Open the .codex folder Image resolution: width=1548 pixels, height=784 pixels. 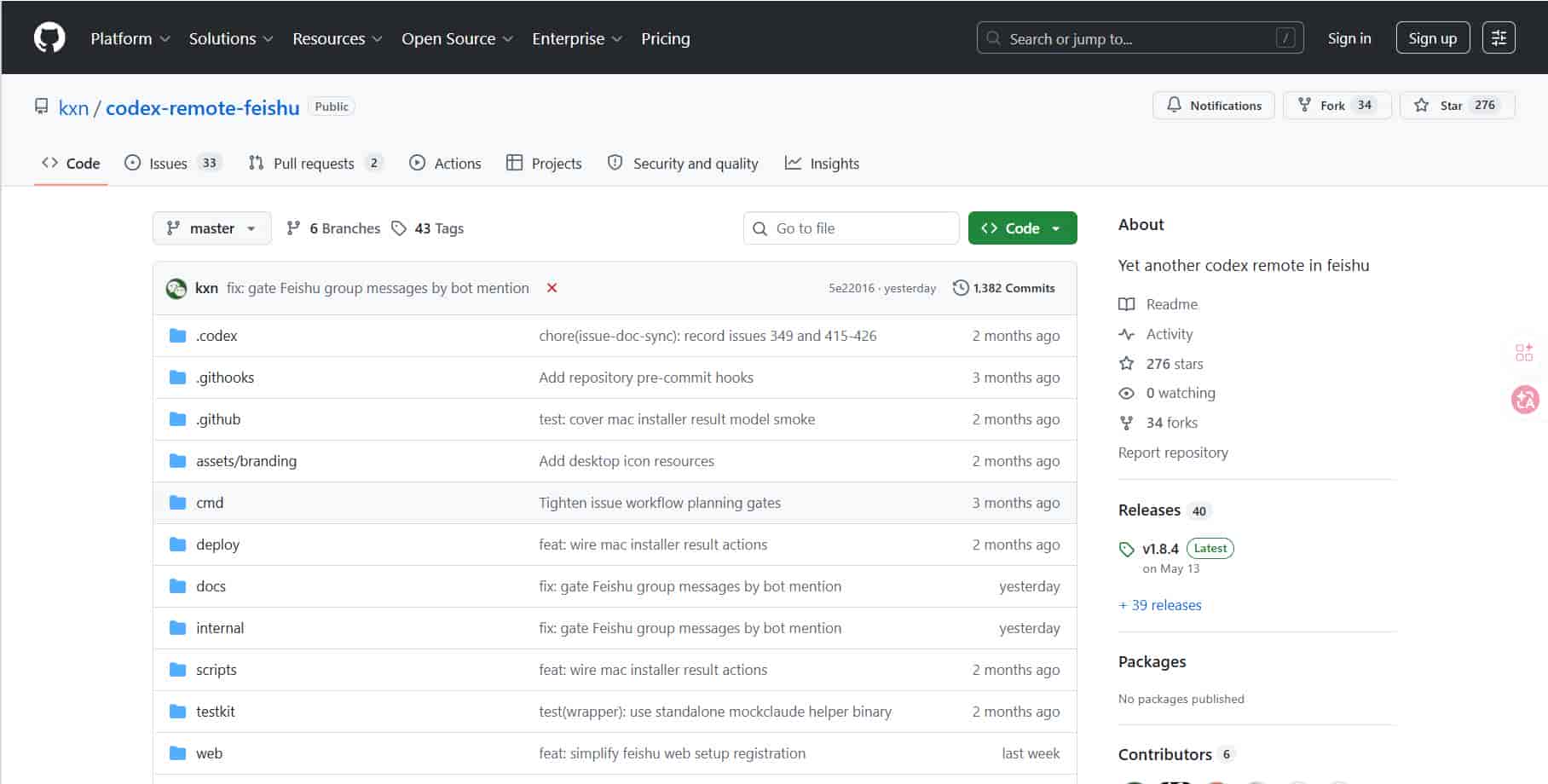(x=217, y=336)
